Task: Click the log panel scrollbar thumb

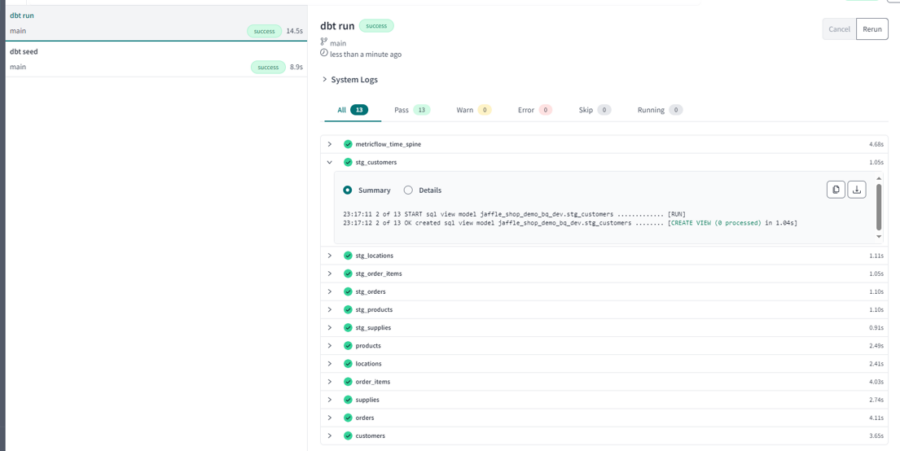Action: [879, 207]
